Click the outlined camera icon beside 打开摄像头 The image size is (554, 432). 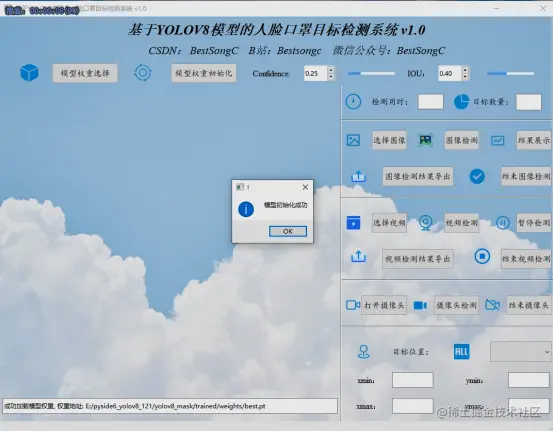pos(353,305)
